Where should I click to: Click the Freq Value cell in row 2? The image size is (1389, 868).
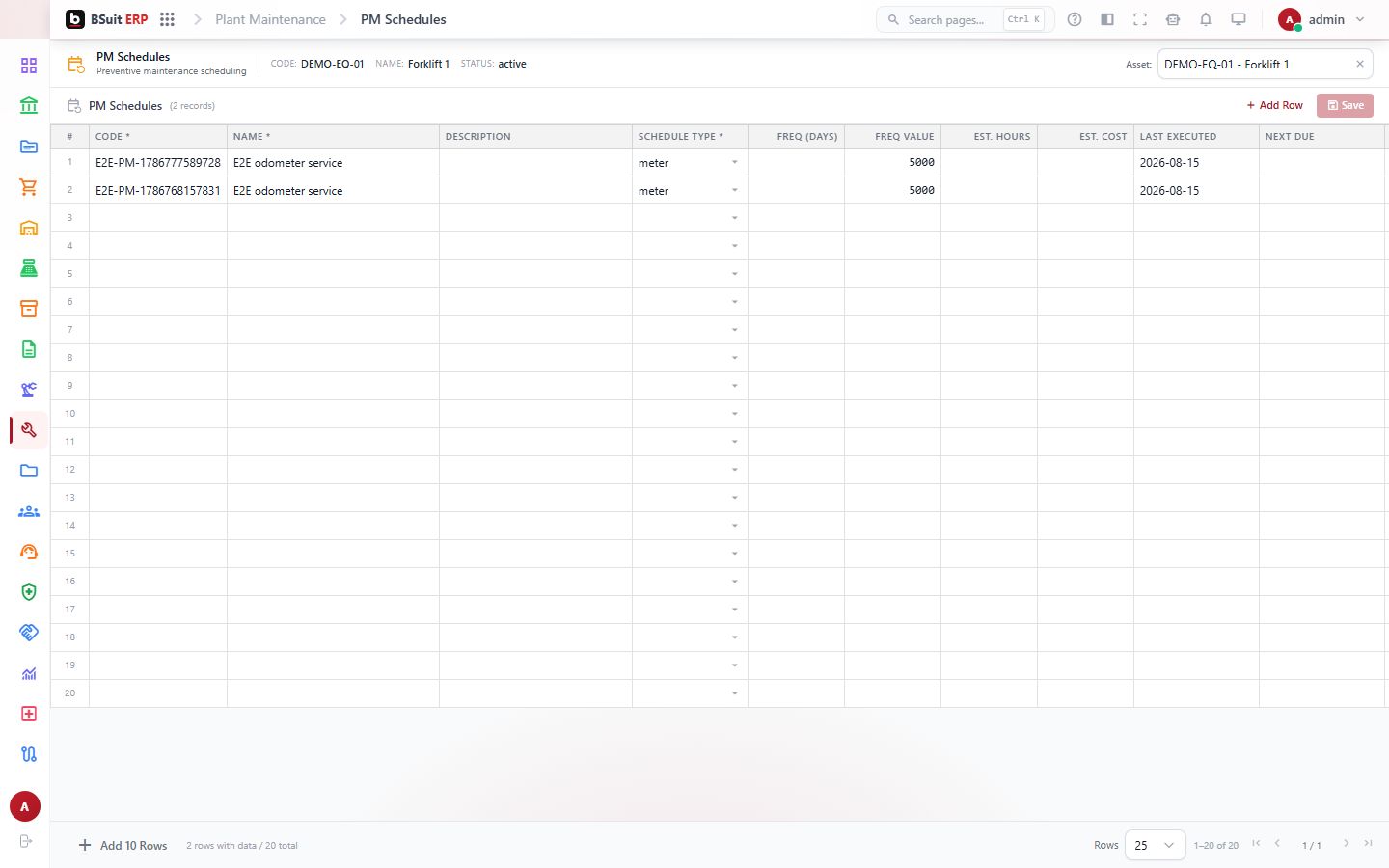click(892, 191)
